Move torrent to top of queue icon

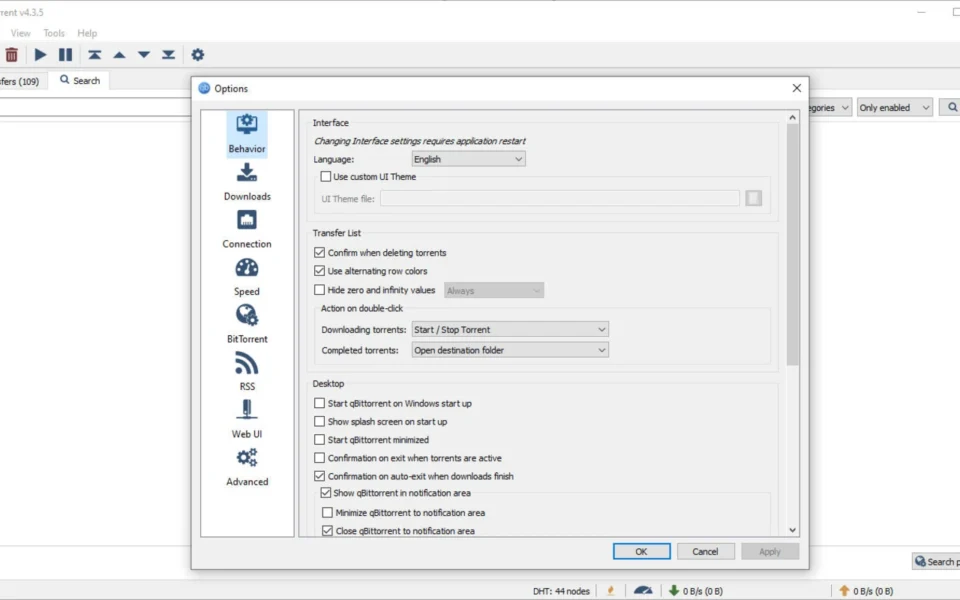tap(94, 54)
